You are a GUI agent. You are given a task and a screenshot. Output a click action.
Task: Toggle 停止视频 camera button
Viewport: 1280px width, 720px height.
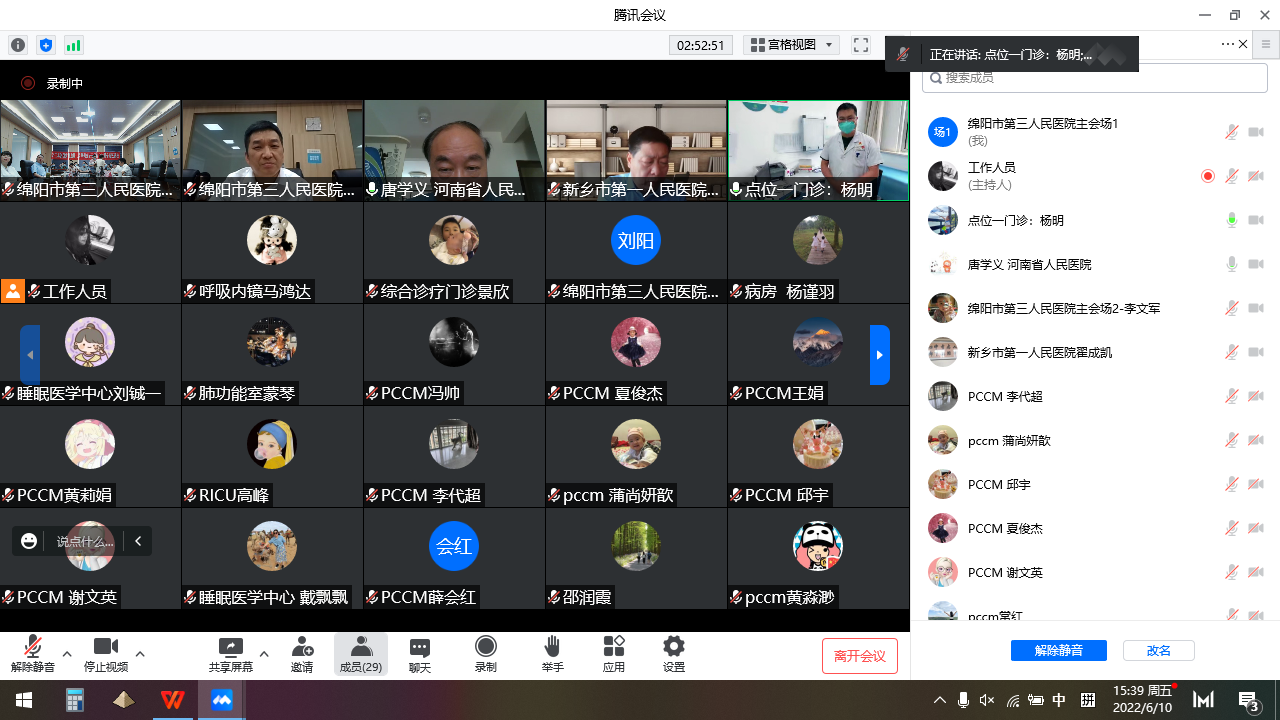(x=105, y=647)
